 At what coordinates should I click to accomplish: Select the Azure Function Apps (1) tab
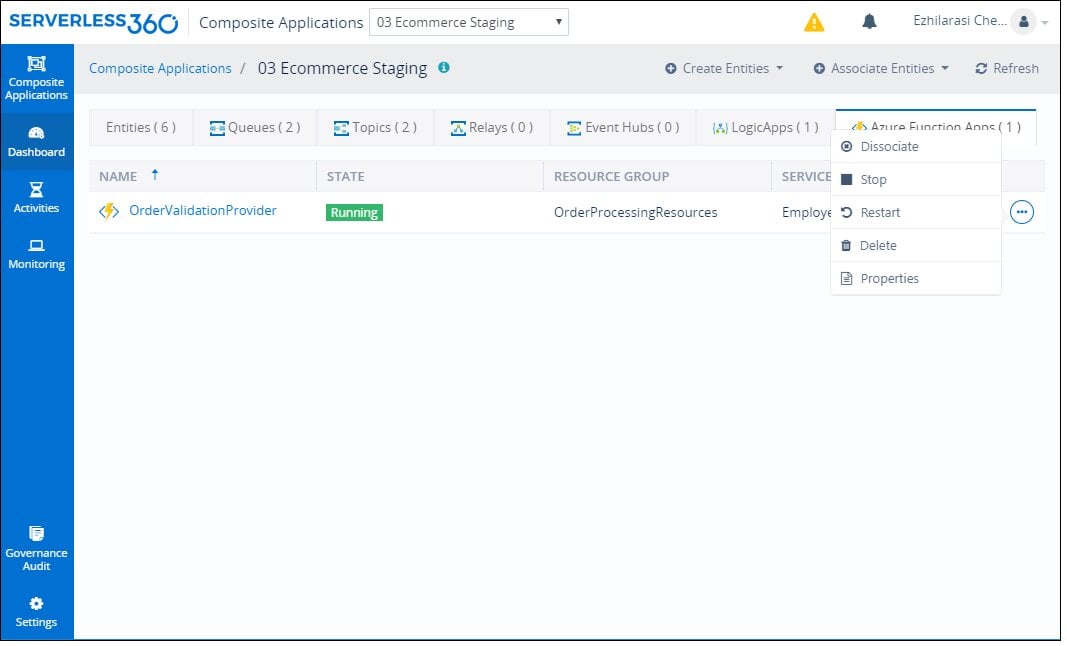coord(936,126)
